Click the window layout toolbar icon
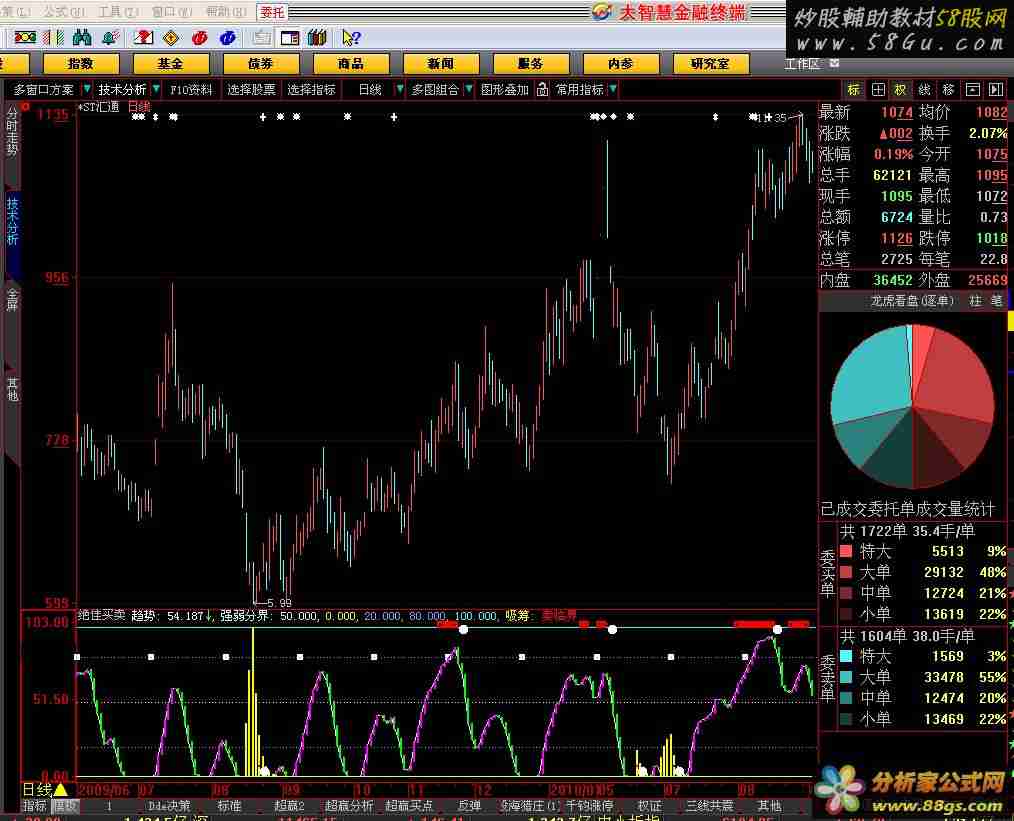The image size is (1014, 821). pyautogui.click(x=290, y=38)
